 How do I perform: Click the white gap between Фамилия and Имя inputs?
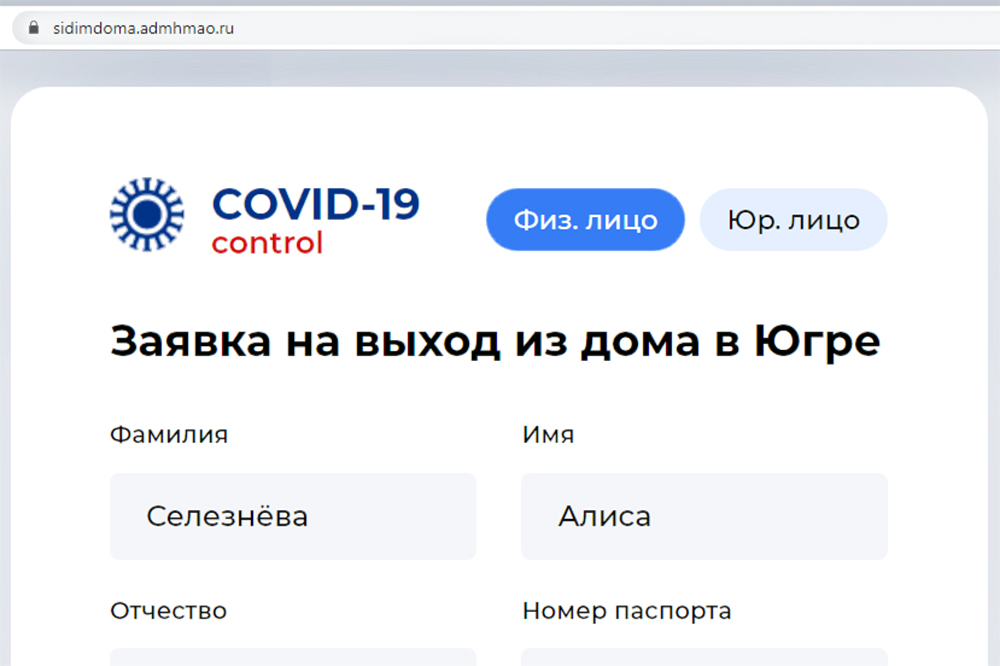[498, 516]
